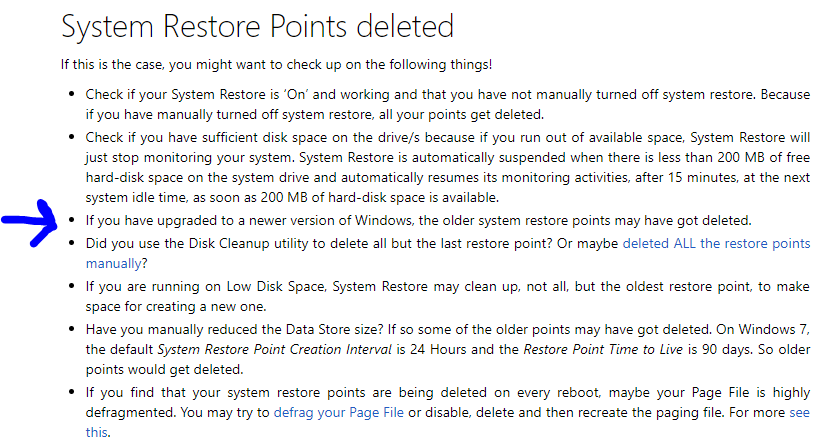Viewport: 832px width, 447px height.
Task: Click the bullet before 'Check if you have sufficient'
Action: point(71,137)
